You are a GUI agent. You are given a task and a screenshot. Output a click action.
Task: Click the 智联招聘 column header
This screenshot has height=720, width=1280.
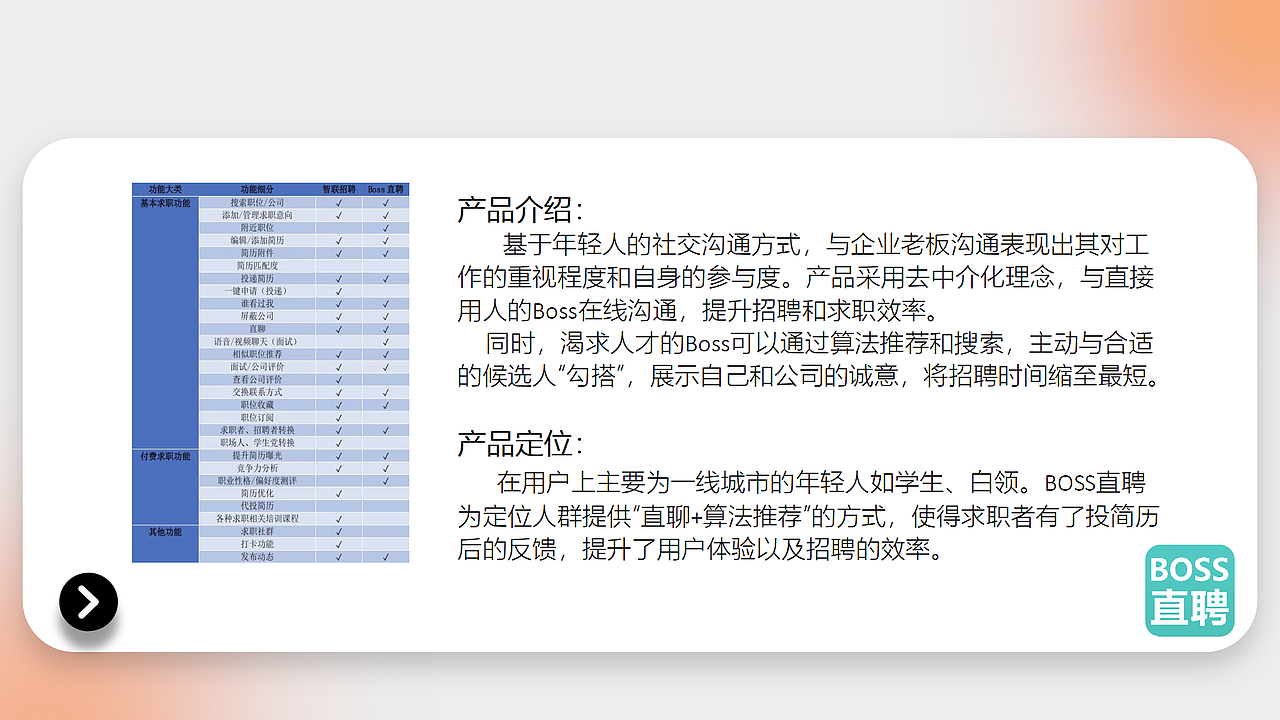pyautogui.click(x=339, y=189)
